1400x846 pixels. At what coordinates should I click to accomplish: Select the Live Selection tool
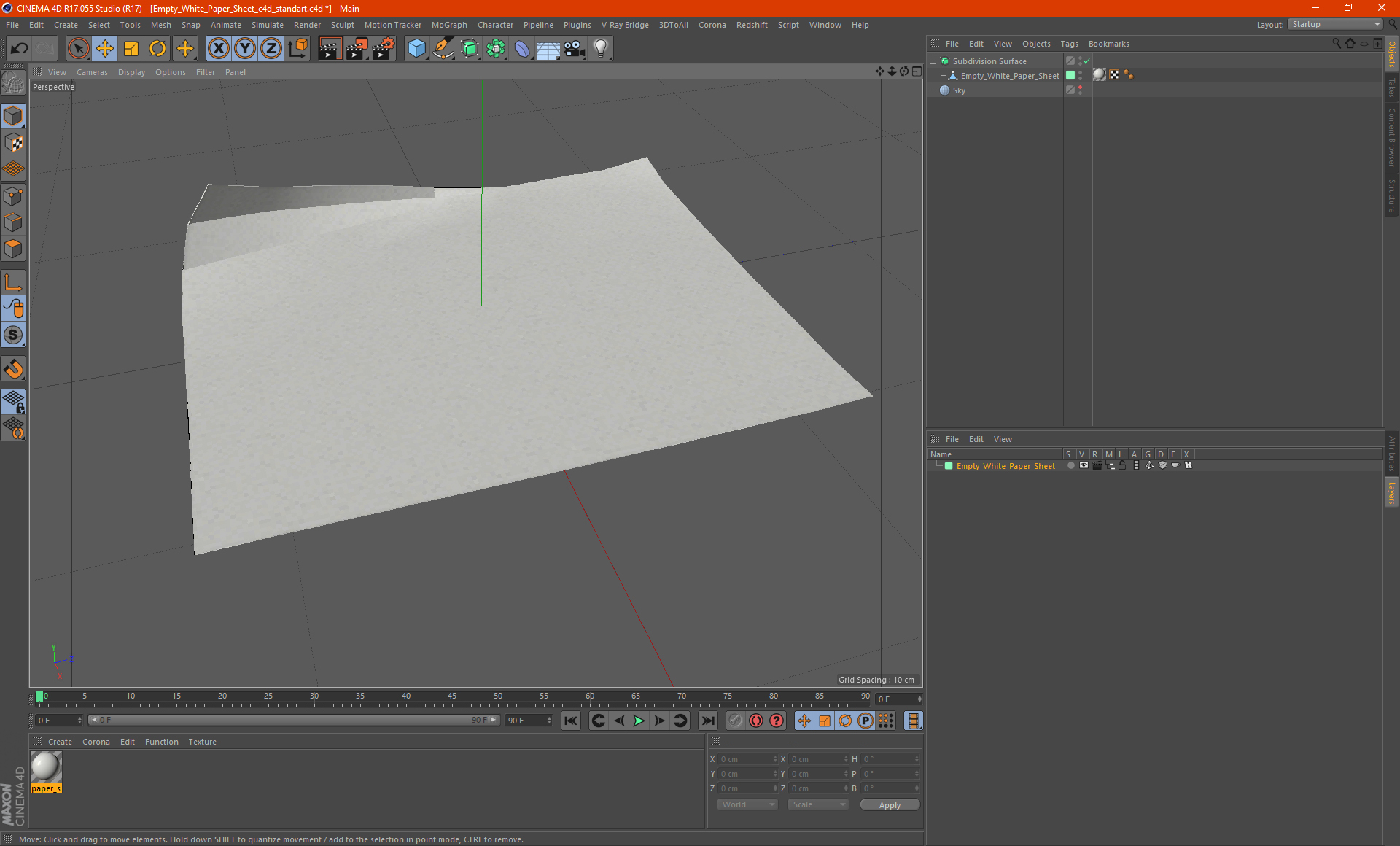[78, 49]
